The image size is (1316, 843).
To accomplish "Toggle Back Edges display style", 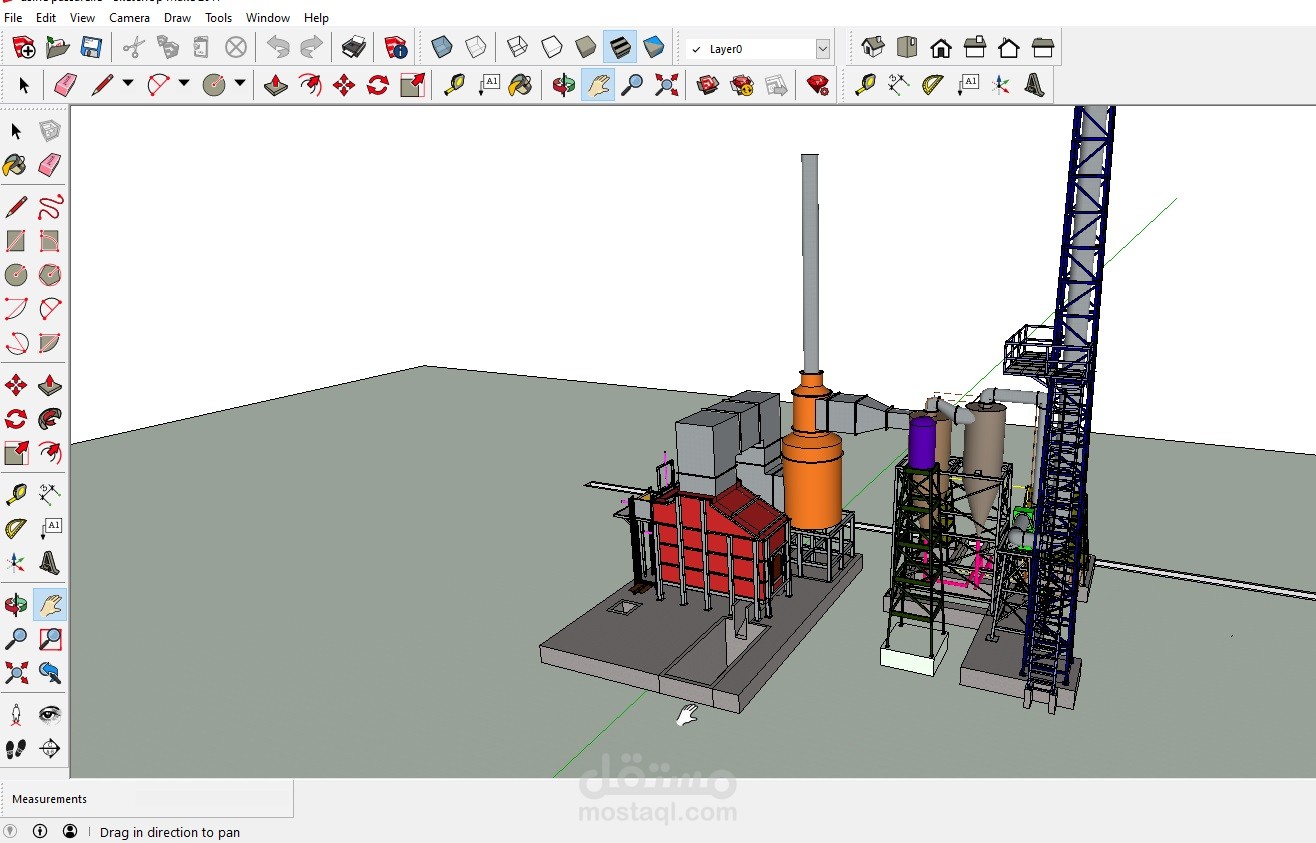I will (476, 47).
